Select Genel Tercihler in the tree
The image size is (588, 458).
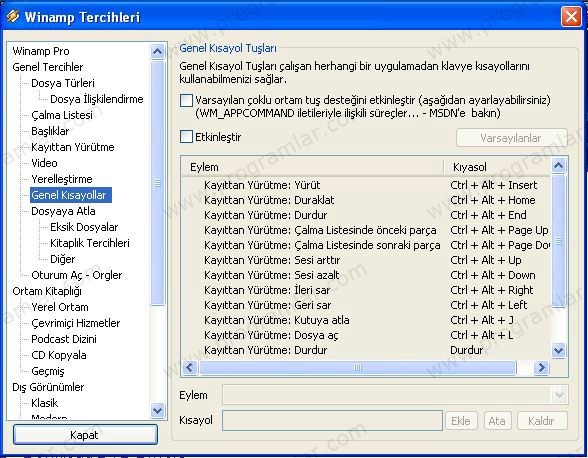[48, 67]
